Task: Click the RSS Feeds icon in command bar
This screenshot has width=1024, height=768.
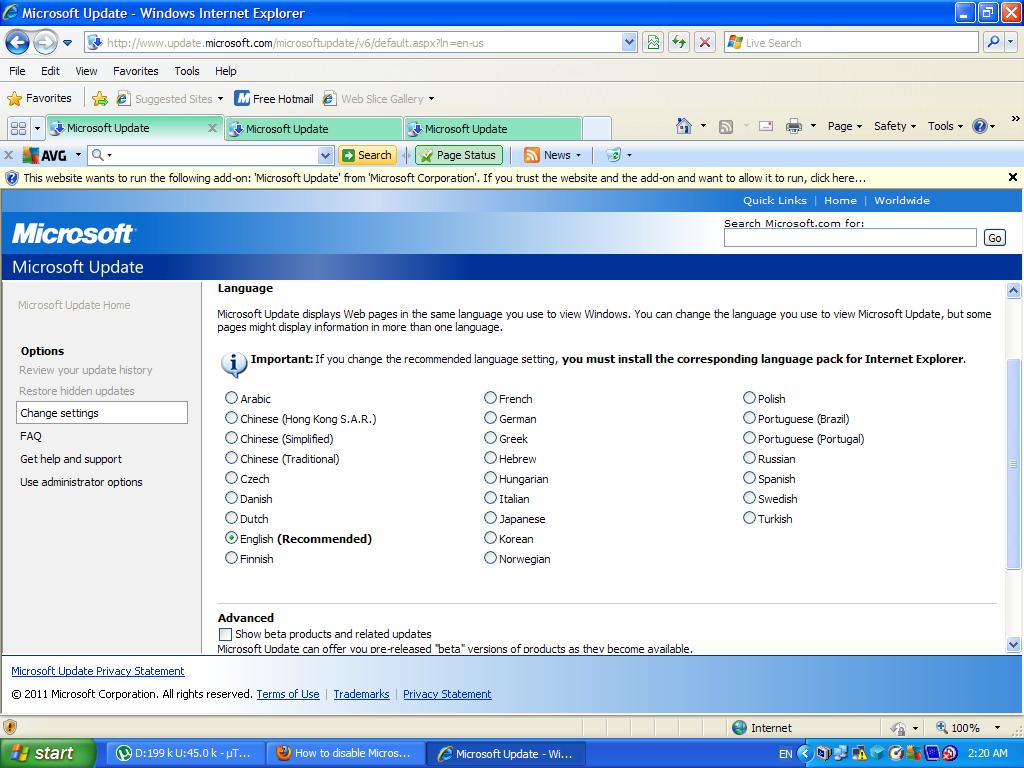Action: [x=726, y=127]
